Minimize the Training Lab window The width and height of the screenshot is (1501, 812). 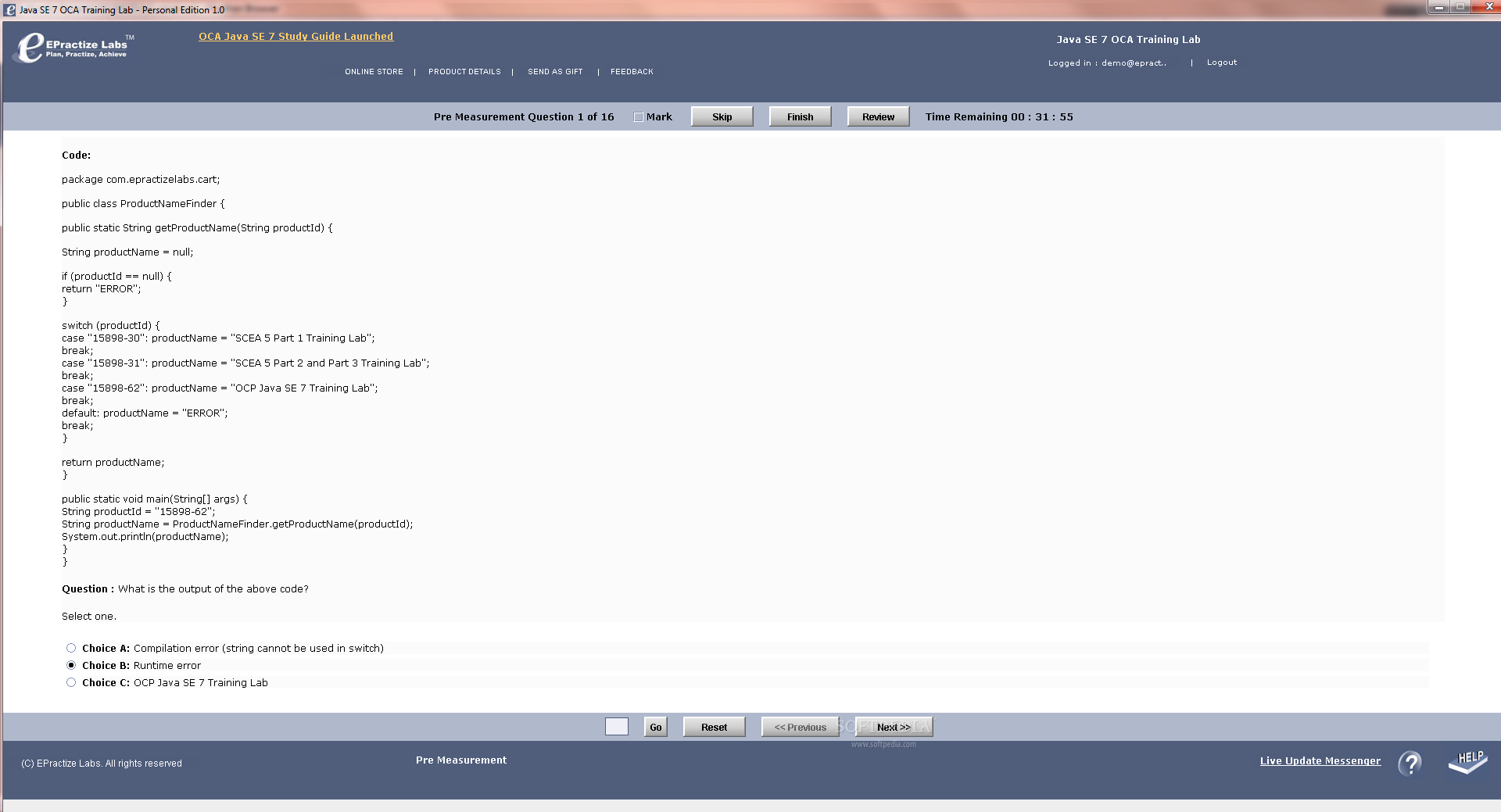(1438, 7)
